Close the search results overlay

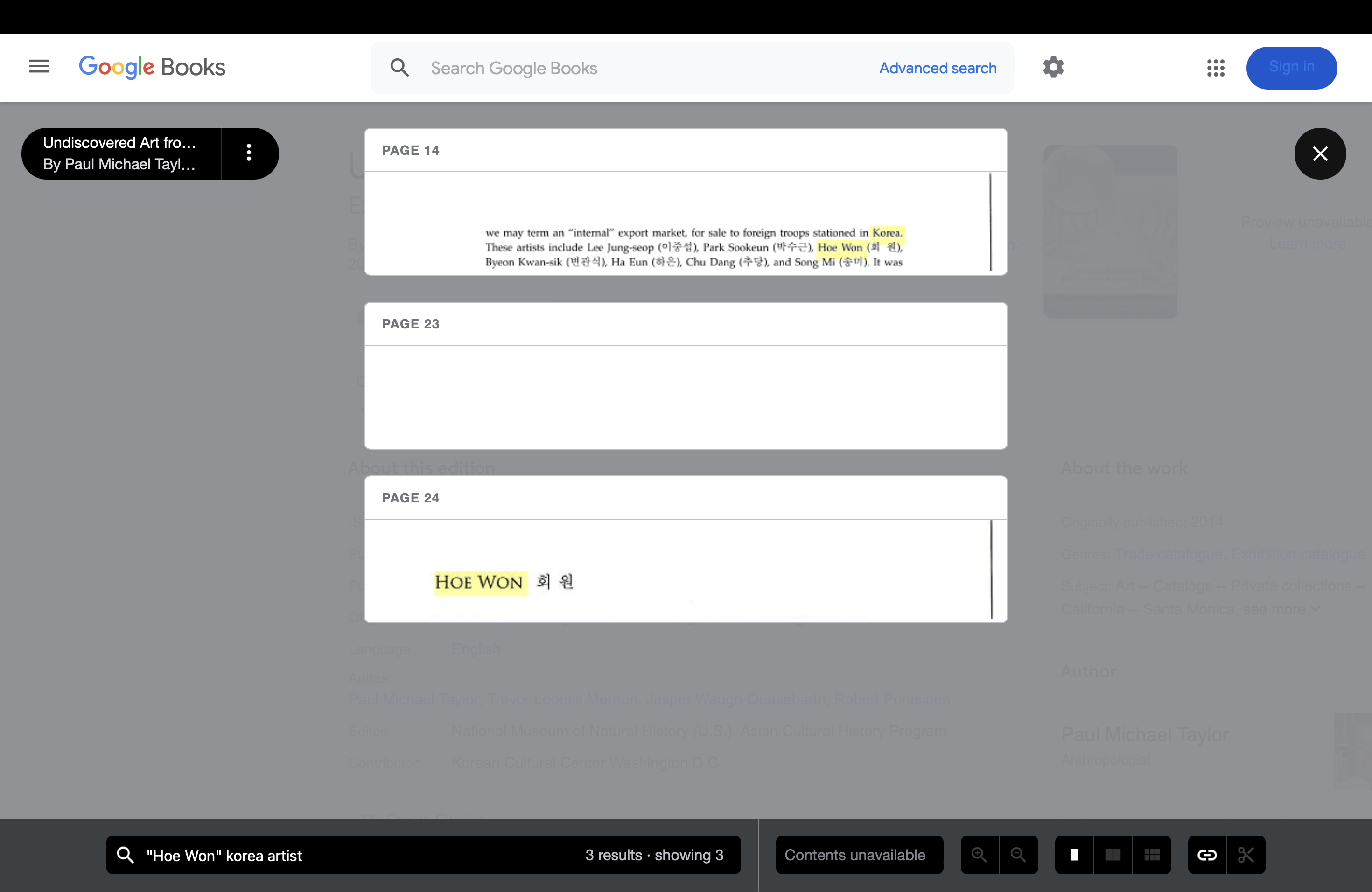pyautogui.click(x=1320, y=153)
